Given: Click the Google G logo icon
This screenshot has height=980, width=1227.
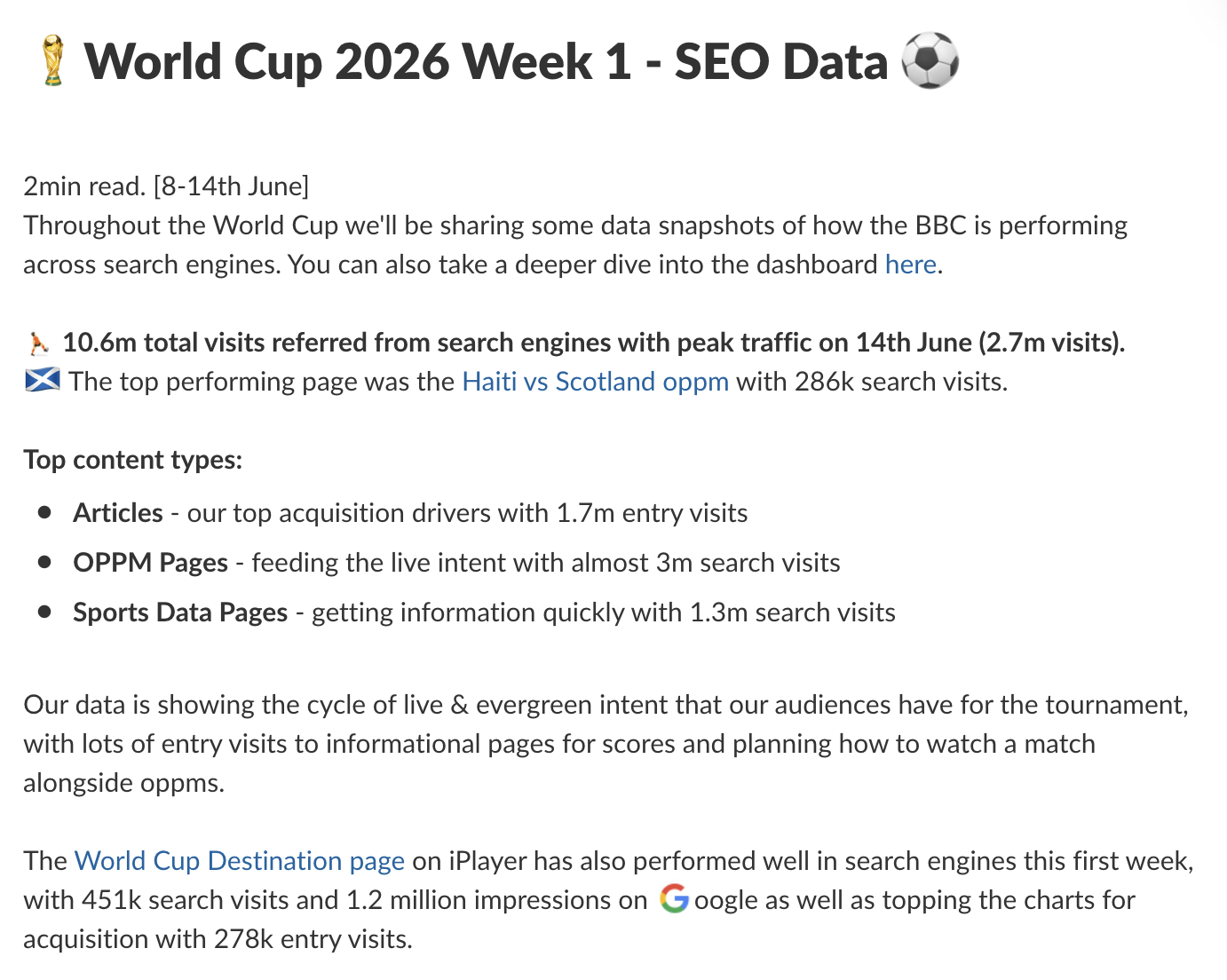Looking at the screenshot, I should (x=674, y=899).
